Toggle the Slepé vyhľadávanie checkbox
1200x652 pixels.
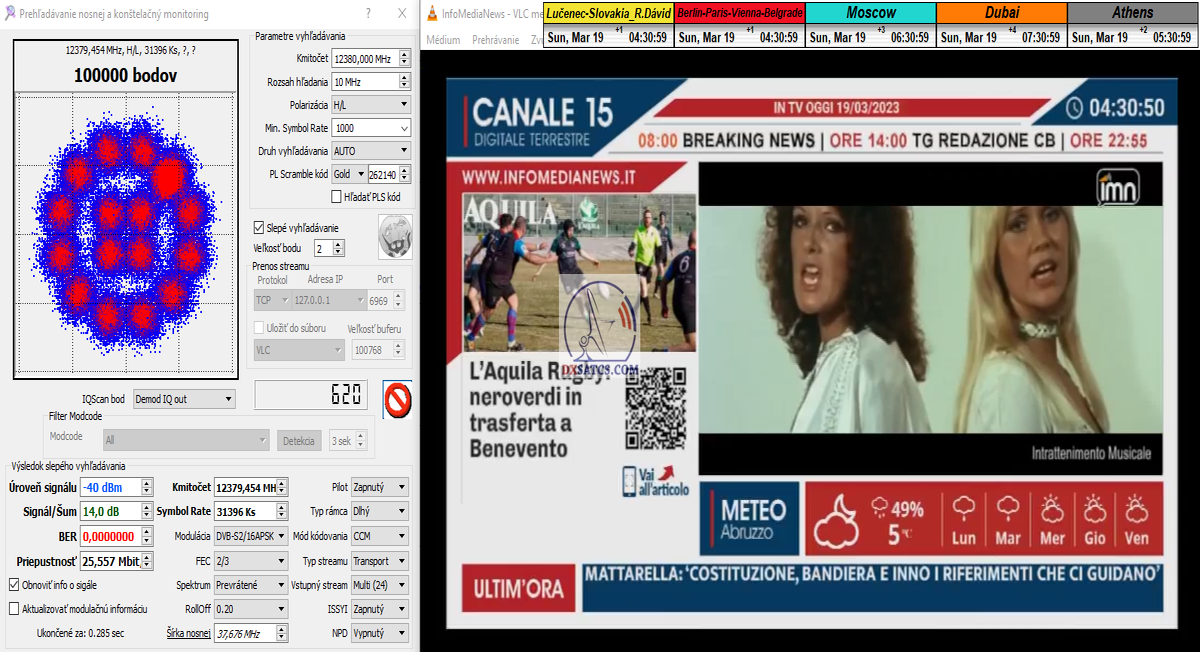click(x=259, y=228)
